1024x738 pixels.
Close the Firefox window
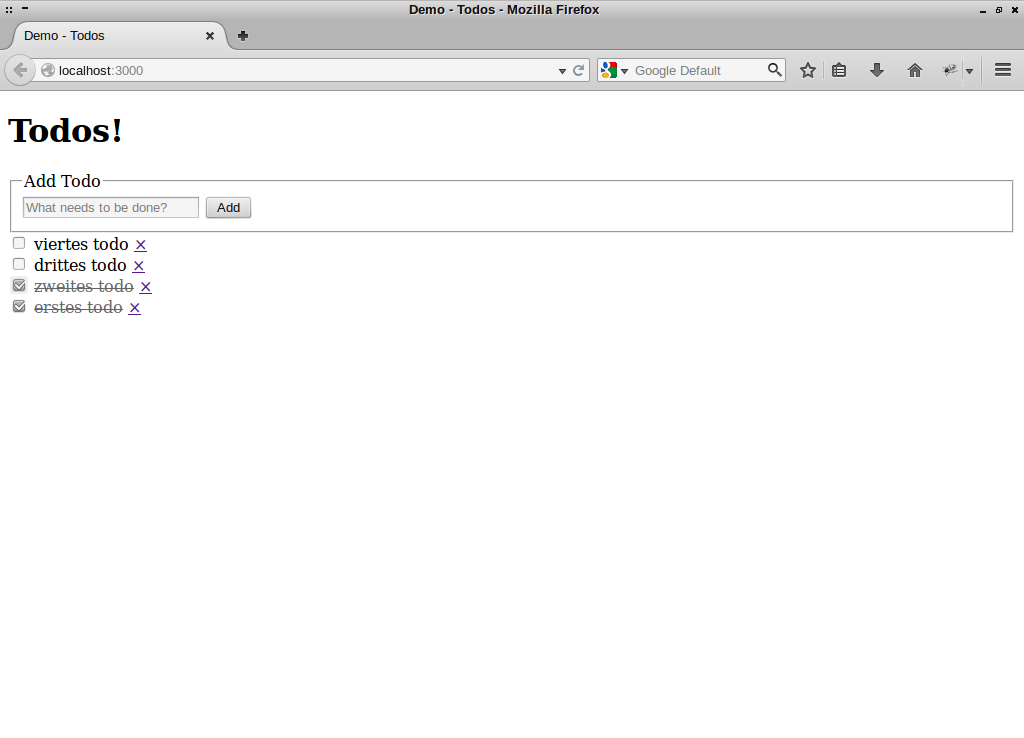coord(1015,10)
